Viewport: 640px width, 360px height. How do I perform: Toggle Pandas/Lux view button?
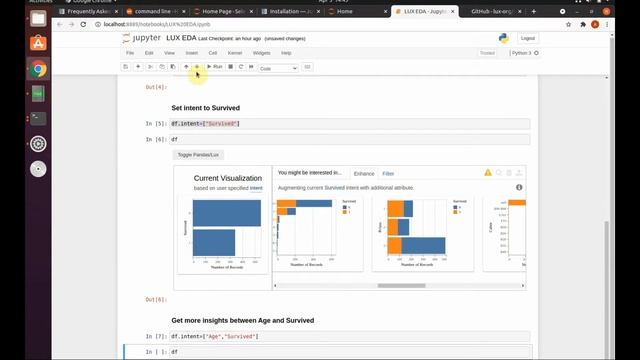pos(198,155)
